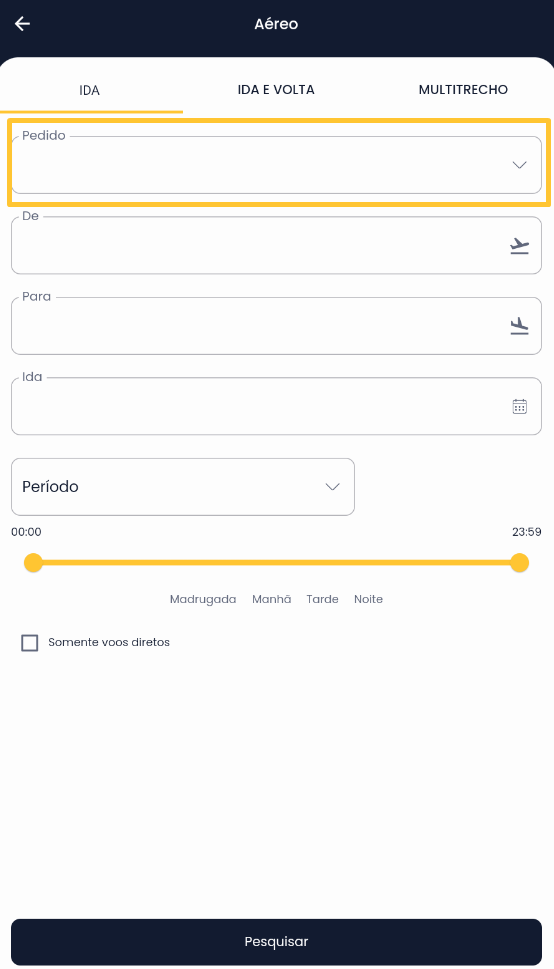The width and height of the screenshot is (554, 969).
Task: Select the Madrugada period label
Action: 203,599
